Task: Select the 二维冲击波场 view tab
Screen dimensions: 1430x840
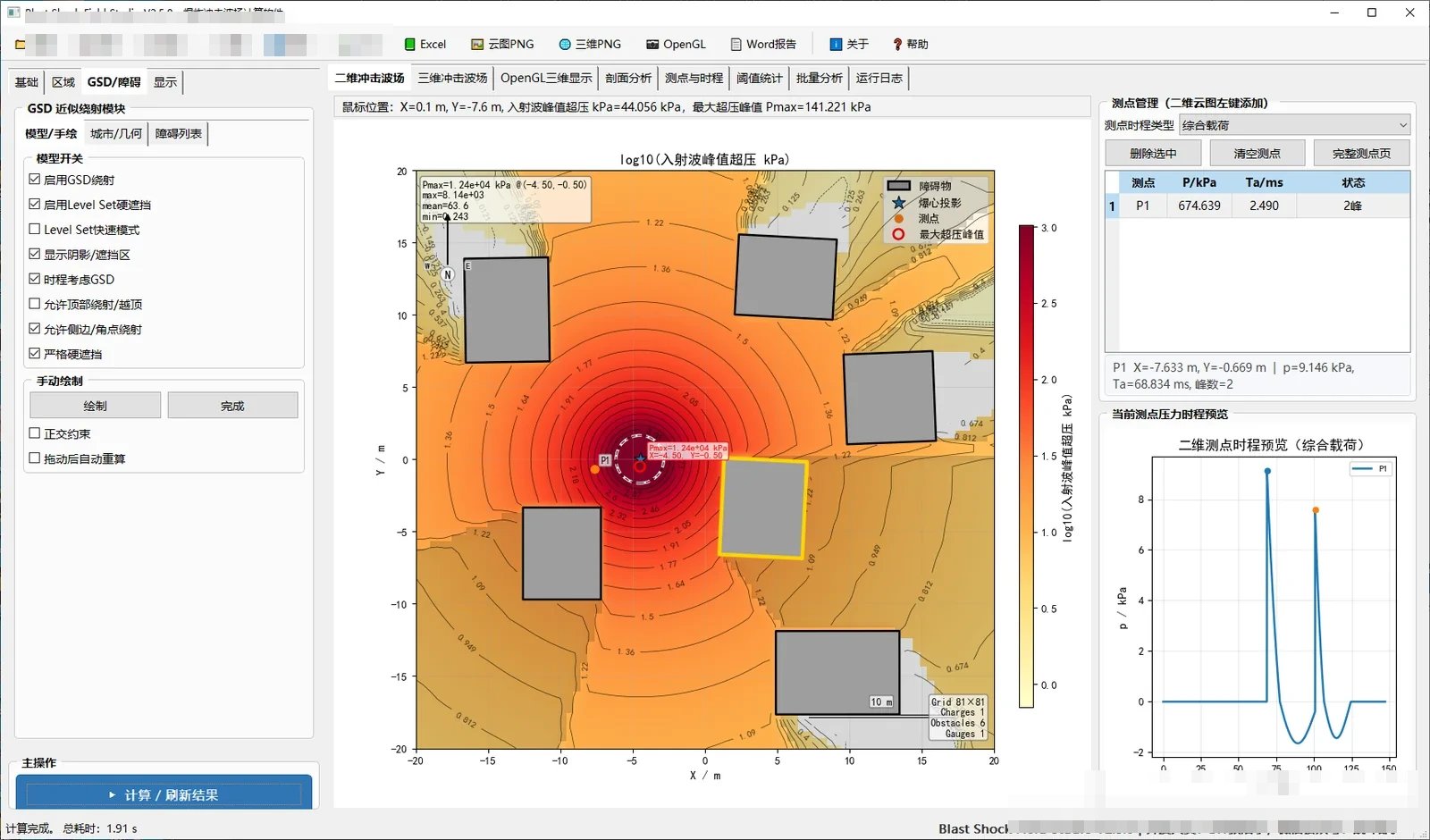Action: (370, 79)
